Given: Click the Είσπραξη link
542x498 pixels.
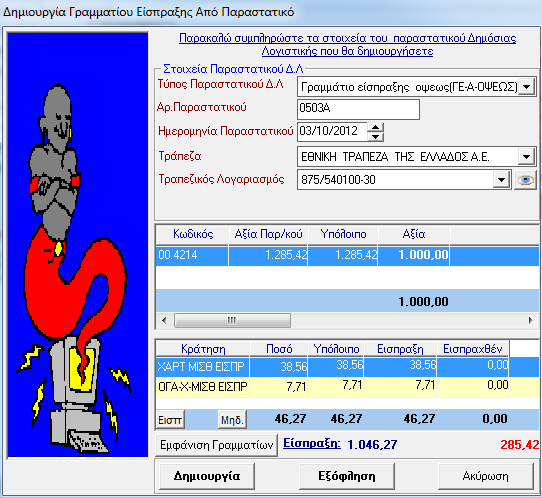Looking at the screenshot, I should tap(312, 443).
